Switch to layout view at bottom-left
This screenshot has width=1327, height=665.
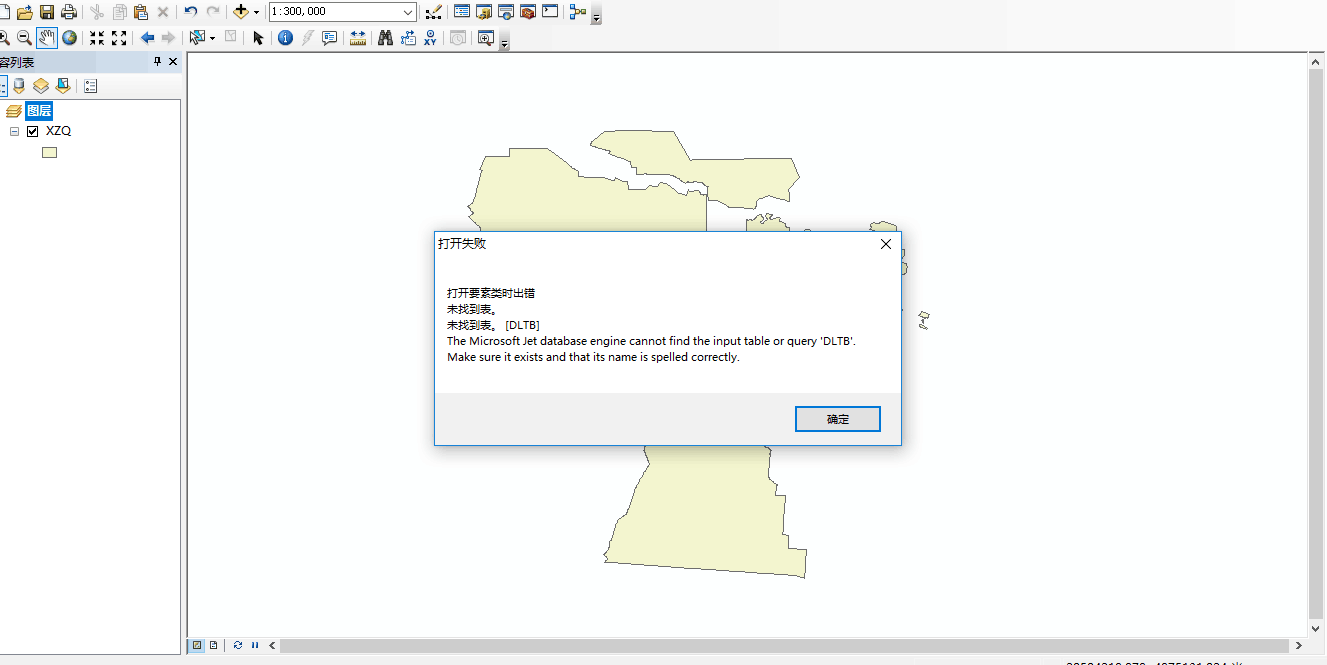[x=214, y=645]
